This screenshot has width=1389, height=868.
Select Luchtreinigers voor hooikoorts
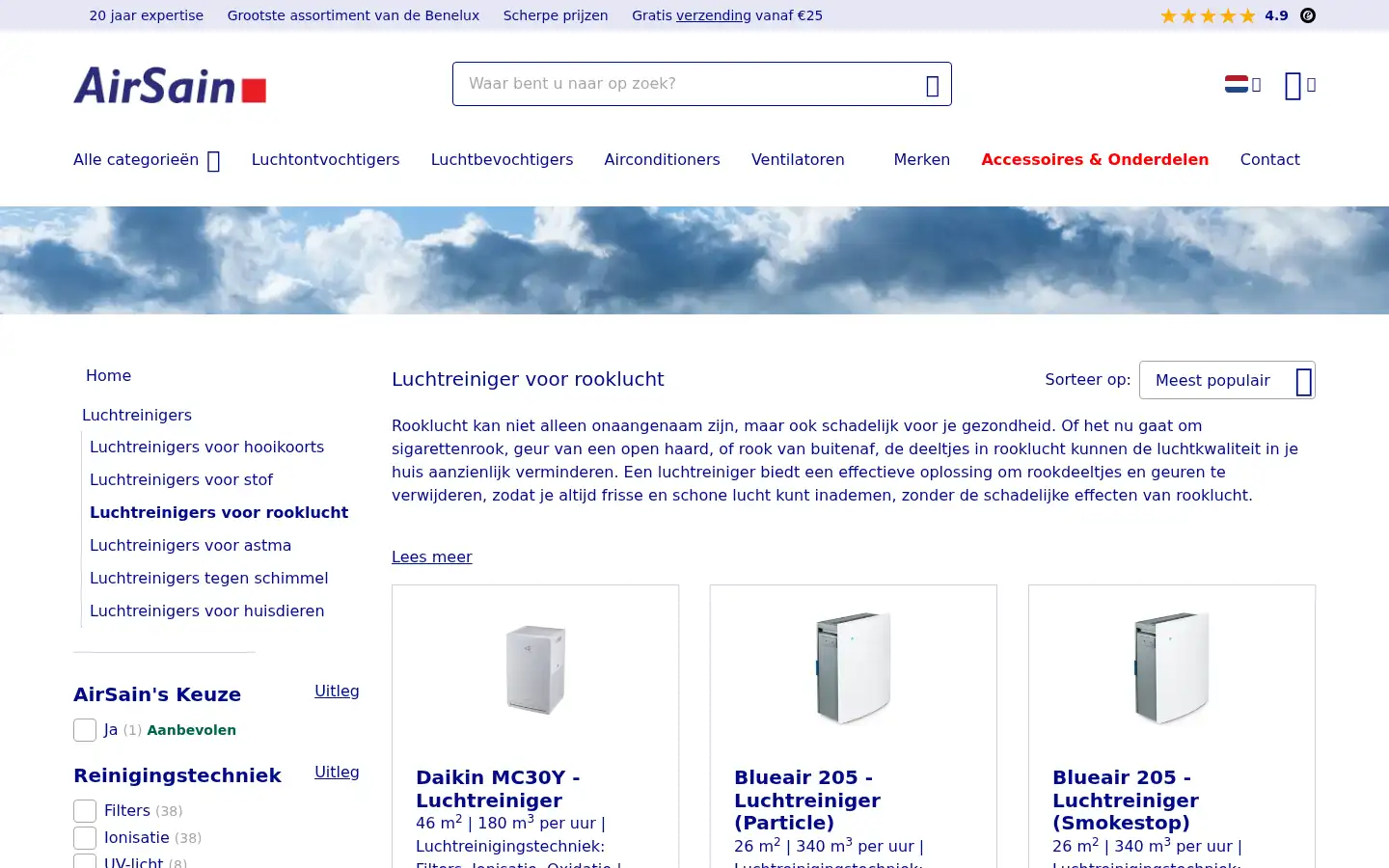tap(206, 448)
